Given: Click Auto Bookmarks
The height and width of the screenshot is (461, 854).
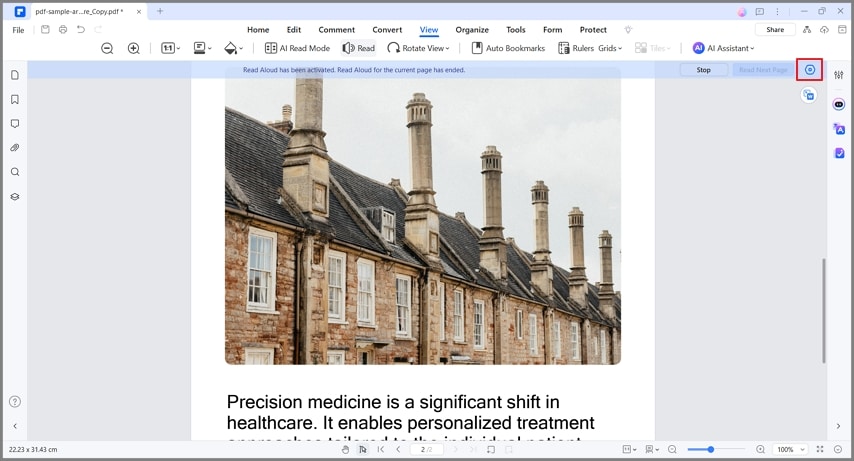Looking at the screenshot, I should pyautogui.click(x=508, y=48).
